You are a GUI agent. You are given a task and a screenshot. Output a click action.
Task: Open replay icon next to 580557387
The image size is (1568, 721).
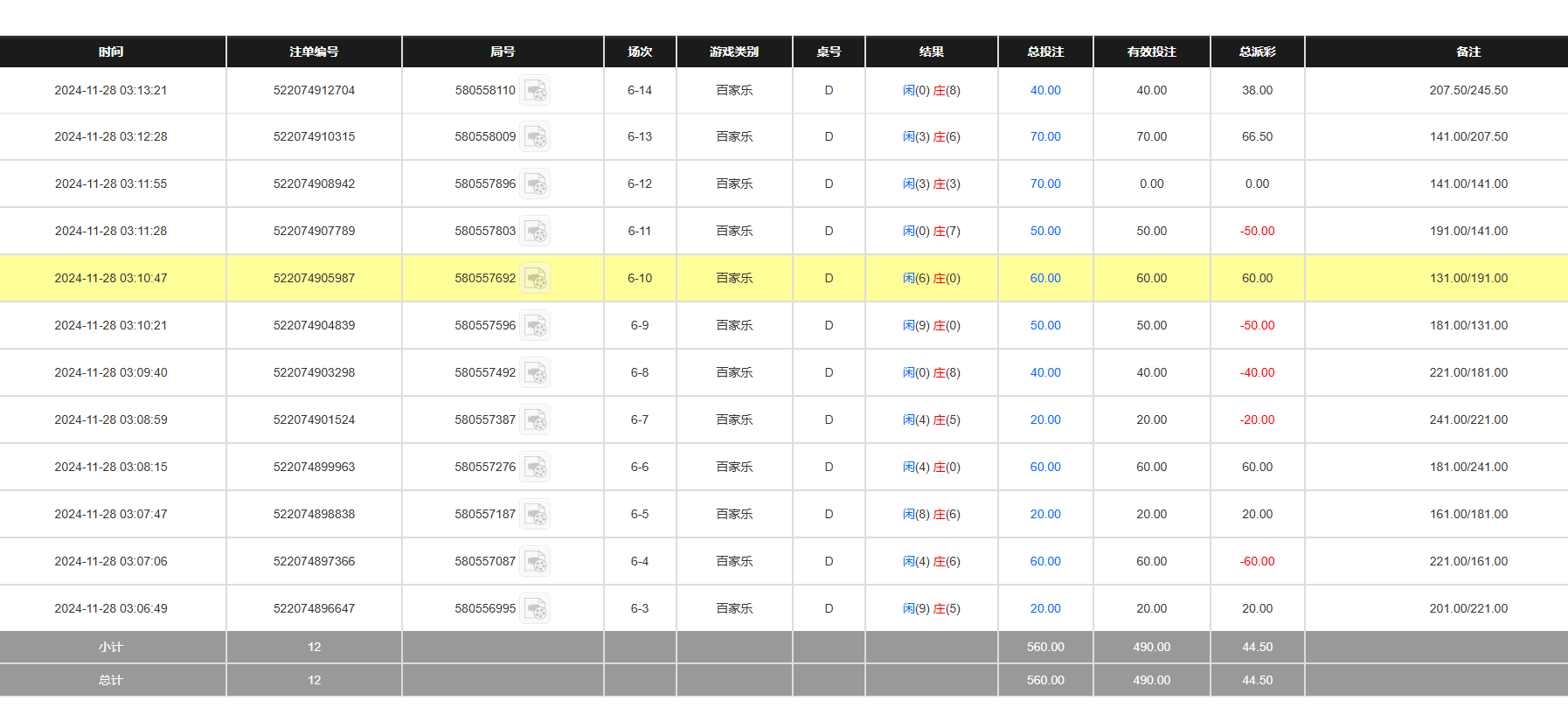[535, 420]
